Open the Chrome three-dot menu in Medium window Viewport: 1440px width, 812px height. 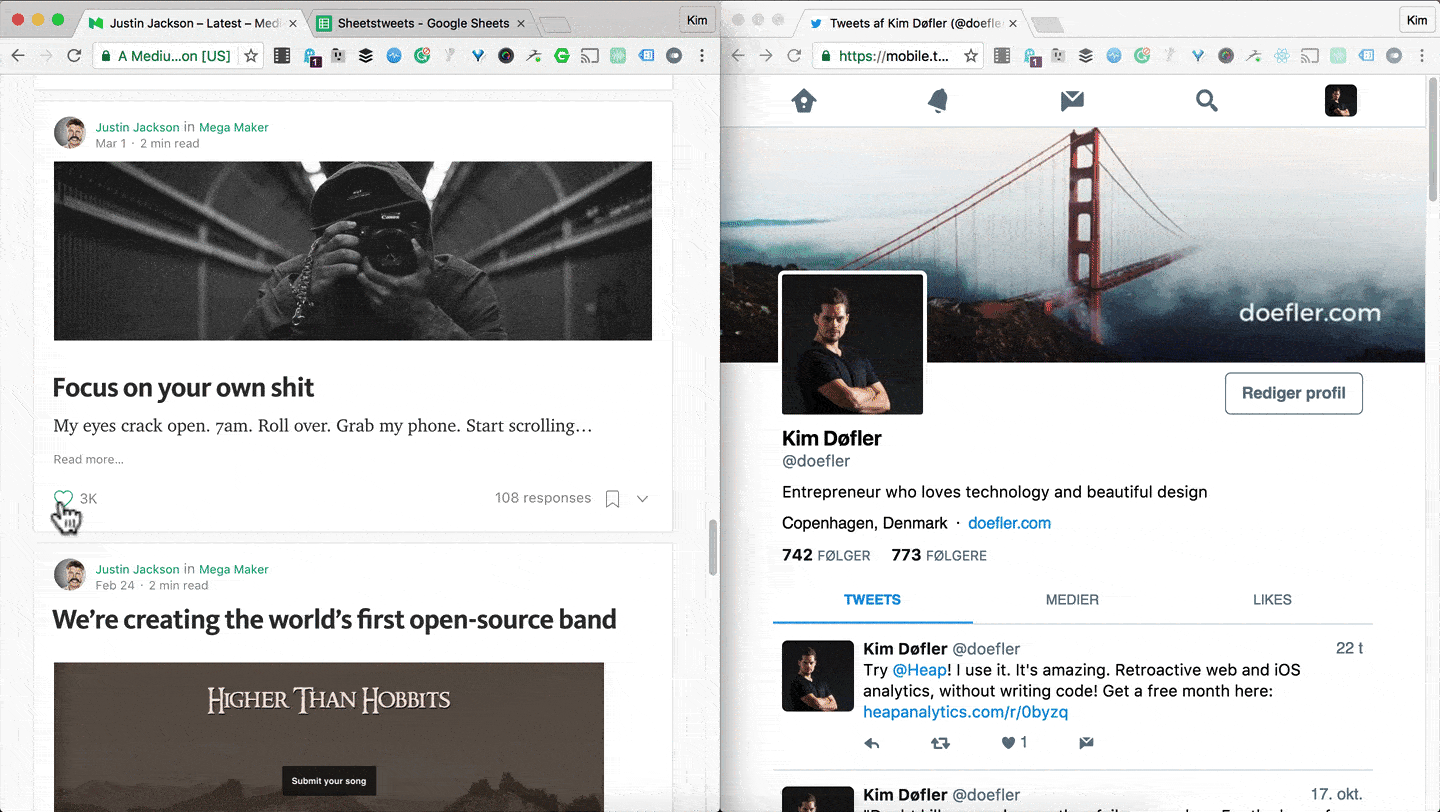click(702, 56)
